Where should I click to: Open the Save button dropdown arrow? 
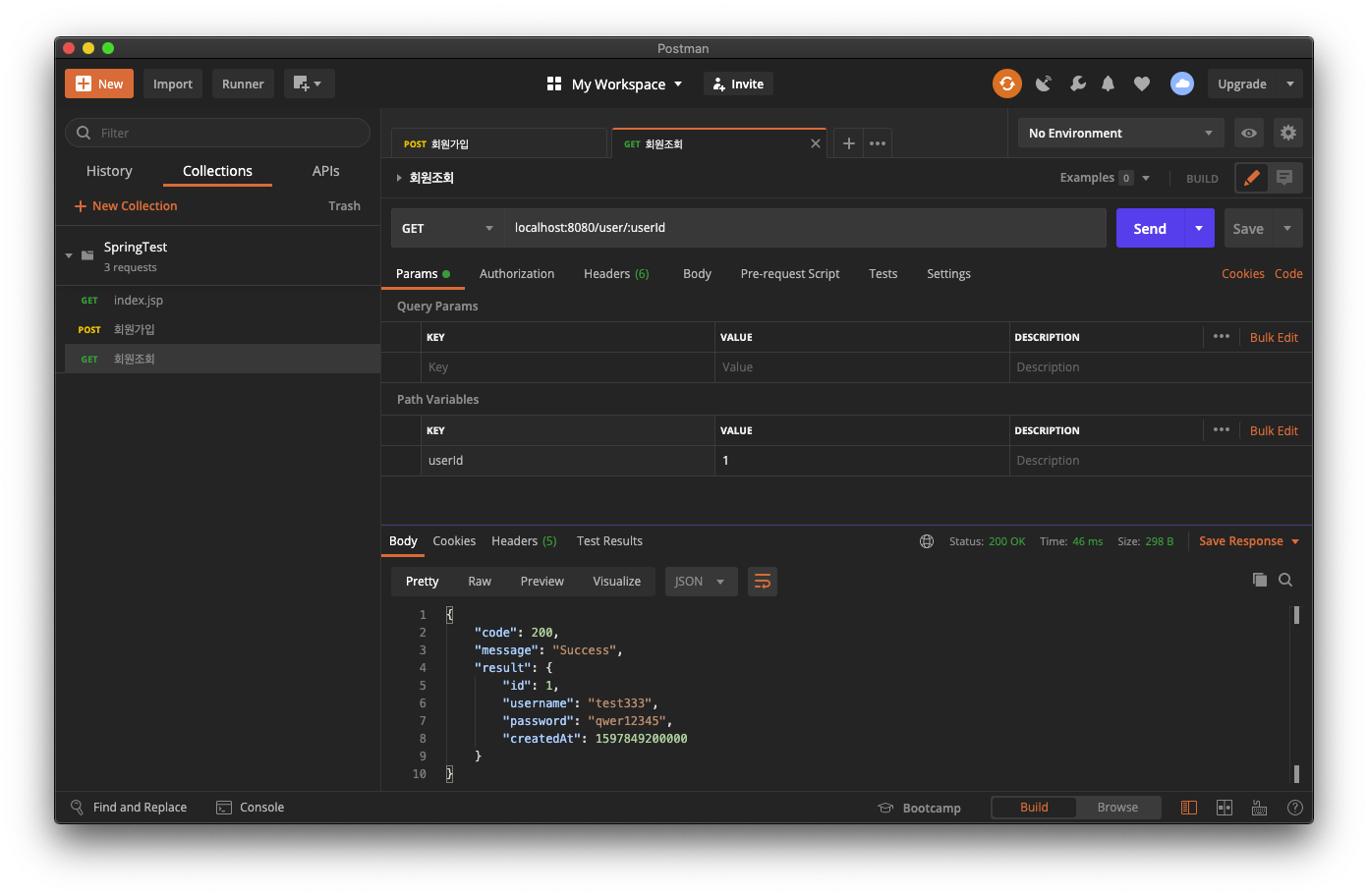[1287, 228]
